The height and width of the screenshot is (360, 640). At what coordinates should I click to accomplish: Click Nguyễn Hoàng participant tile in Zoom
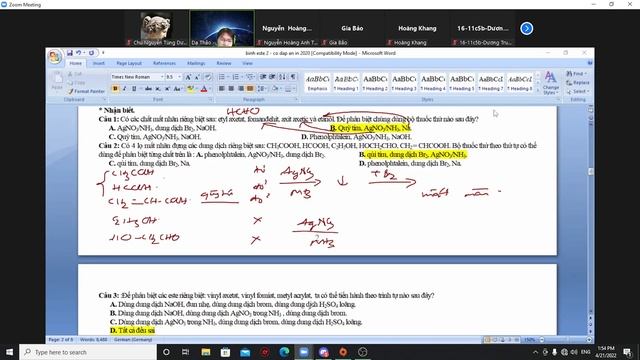pyautogui.click(x=287, y=28)
